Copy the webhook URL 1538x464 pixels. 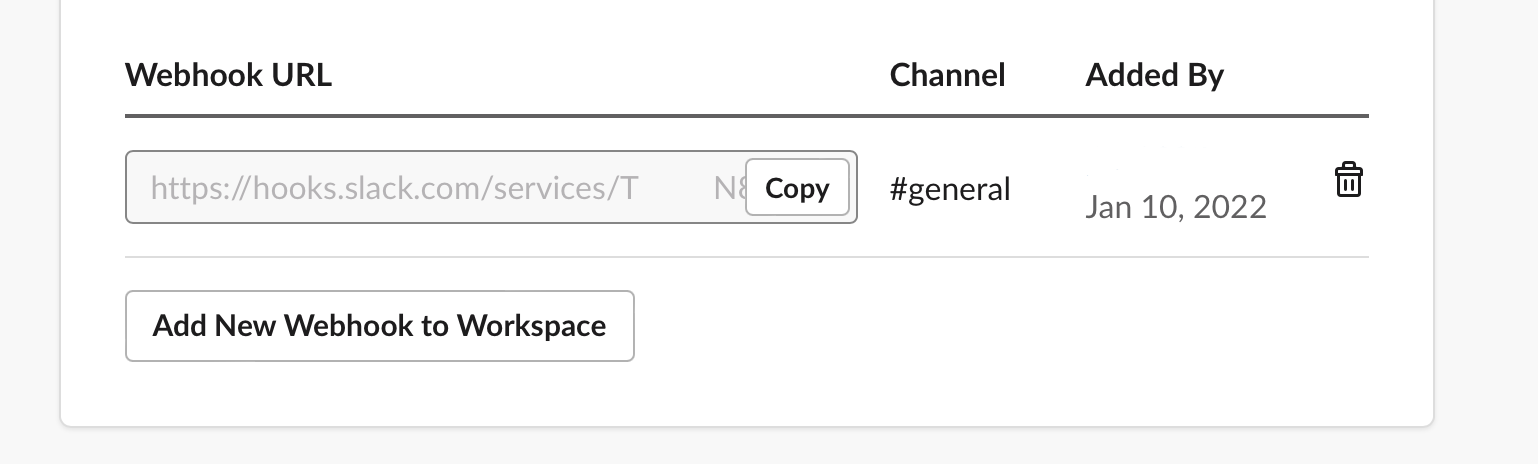(797, 188)
